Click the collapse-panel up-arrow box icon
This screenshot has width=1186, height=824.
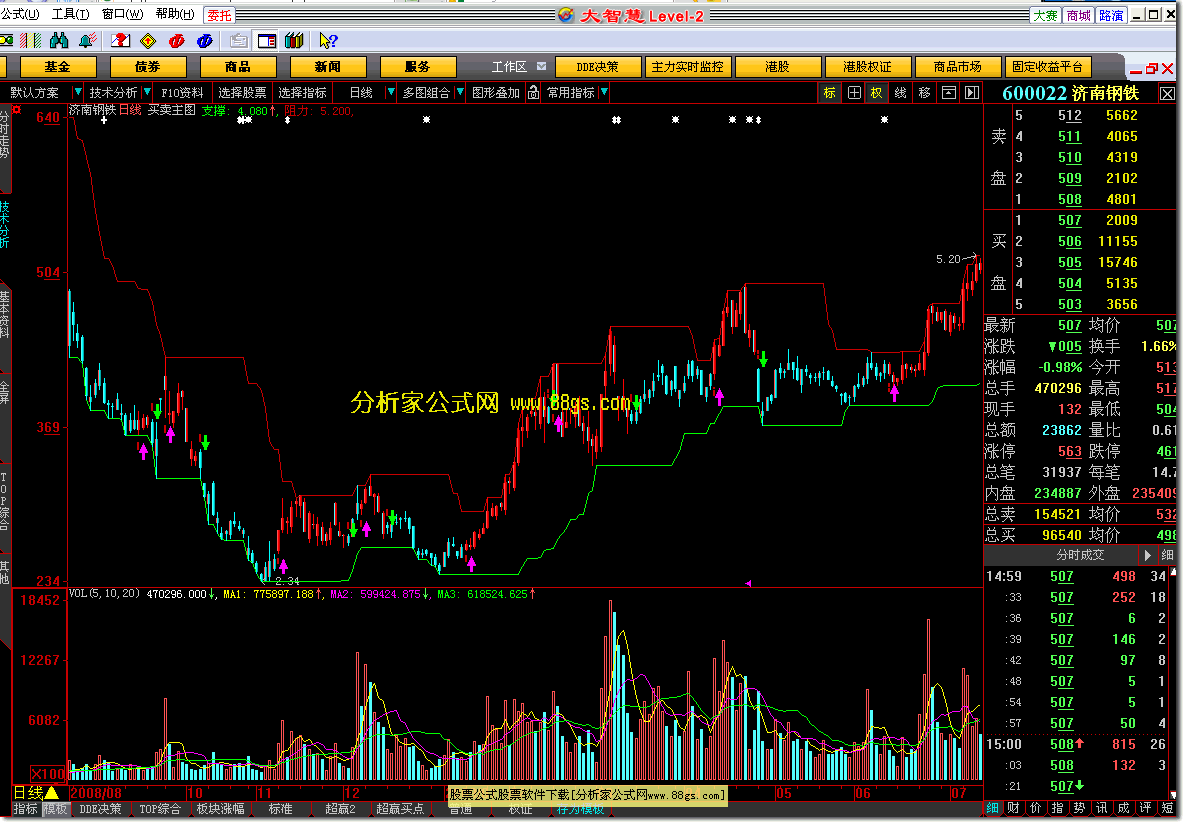[948, 92]
